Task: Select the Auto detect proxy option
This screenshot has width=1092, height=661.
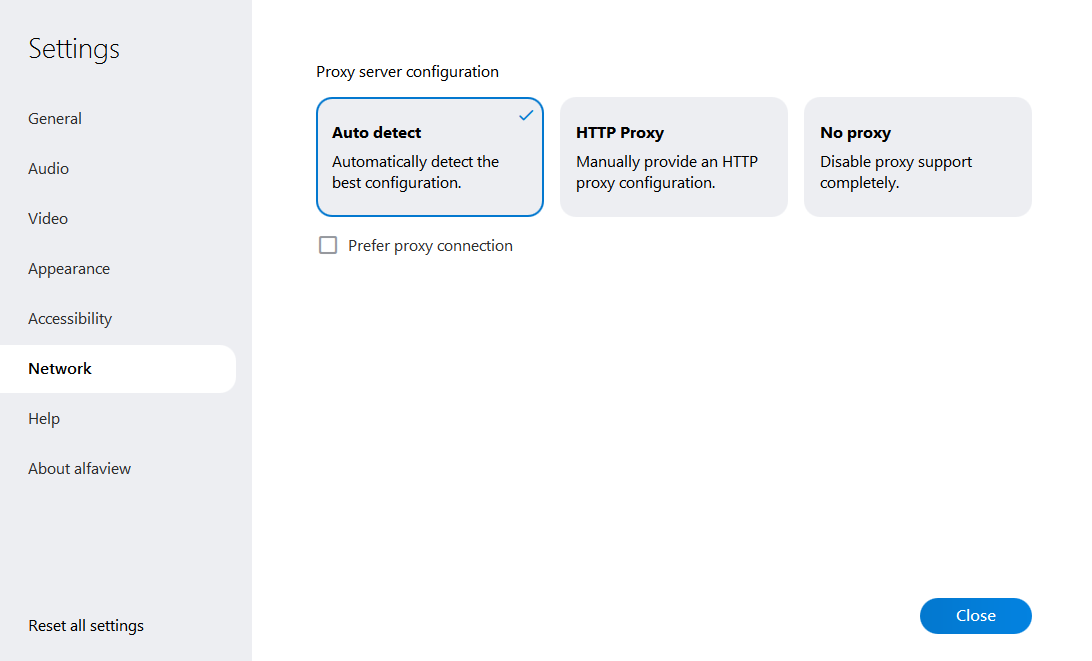Action: 429,157
